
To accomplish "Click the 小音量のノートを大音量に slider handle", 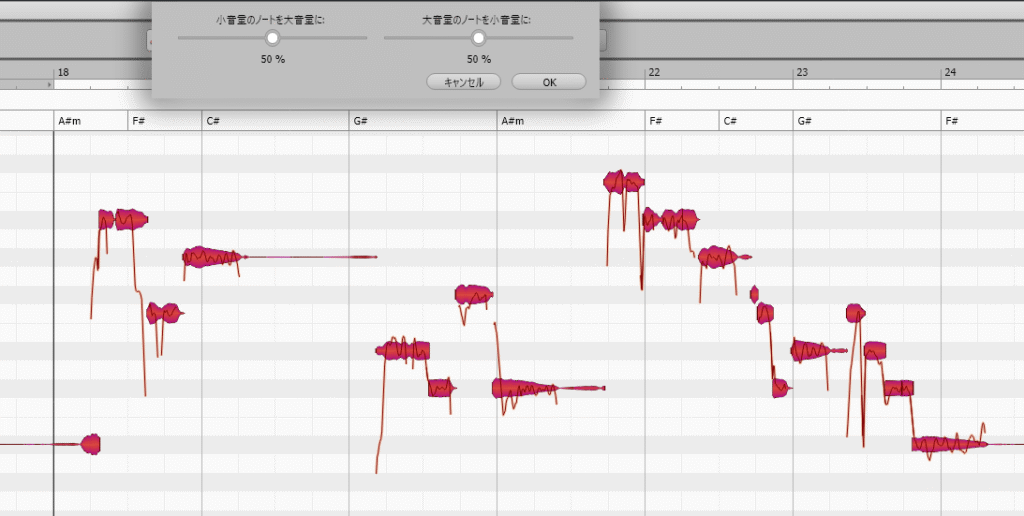I will click(x=272, y=39).
